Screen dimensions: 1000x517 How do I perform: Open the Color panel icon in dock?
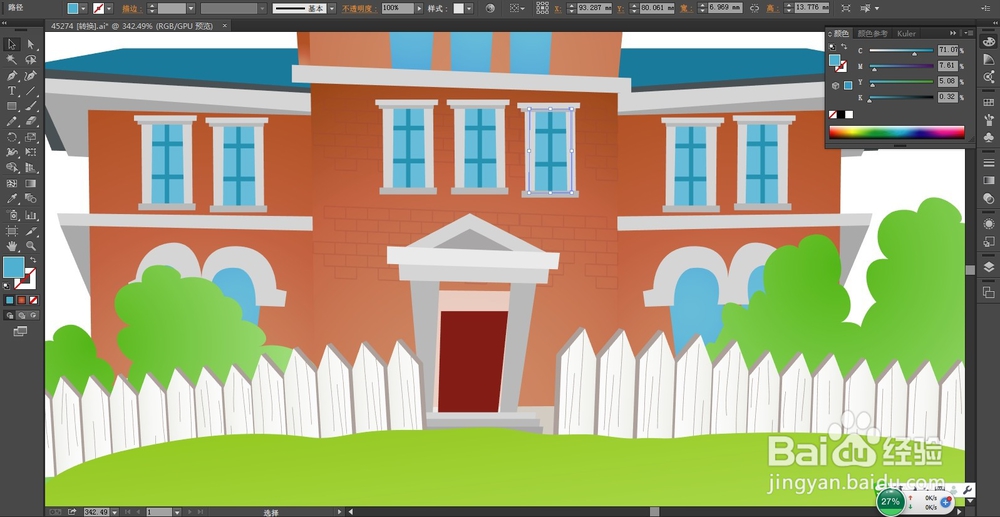989,43
